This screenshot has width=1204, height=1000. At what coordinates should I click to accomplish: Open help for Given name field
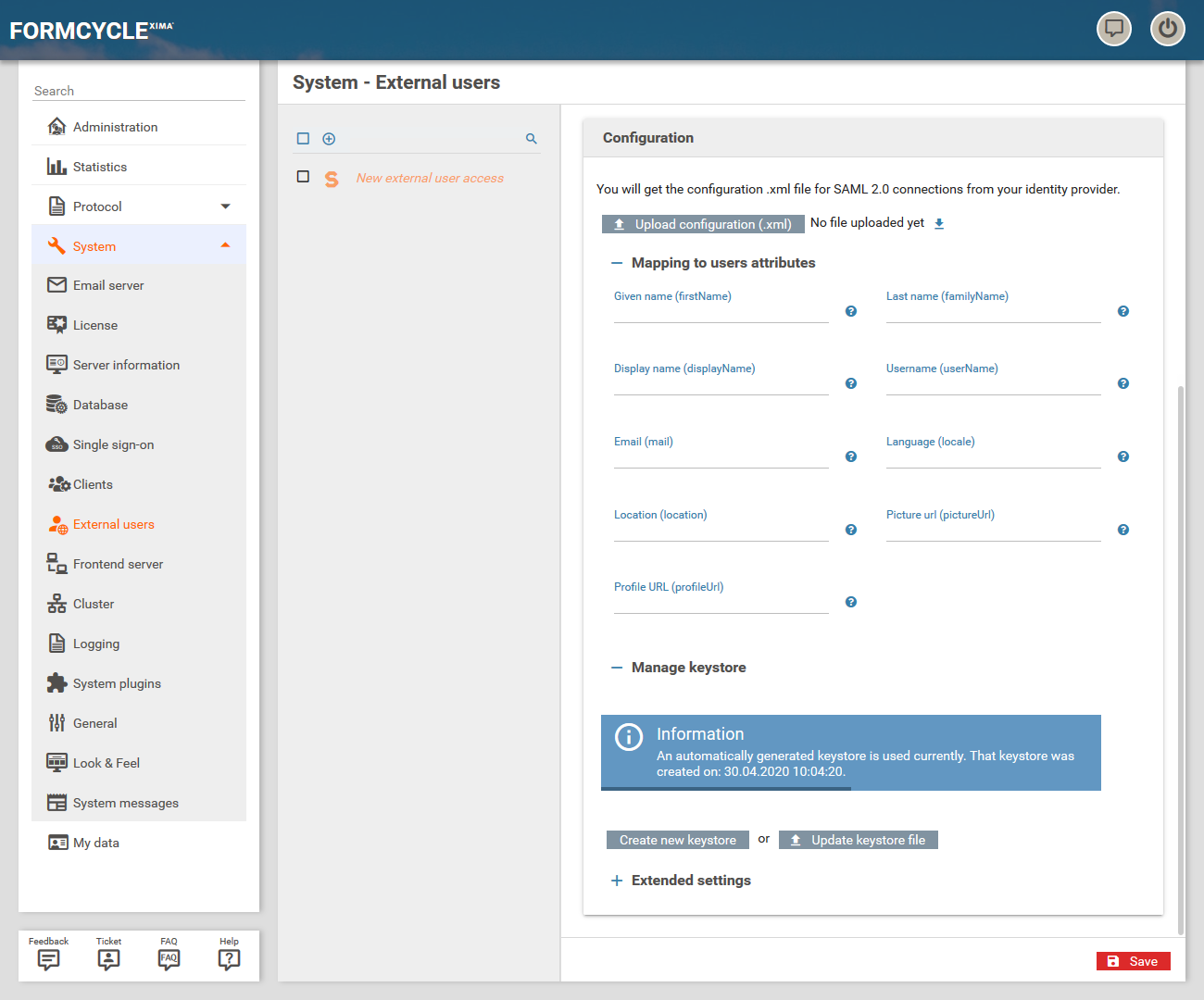pos(851,311)
